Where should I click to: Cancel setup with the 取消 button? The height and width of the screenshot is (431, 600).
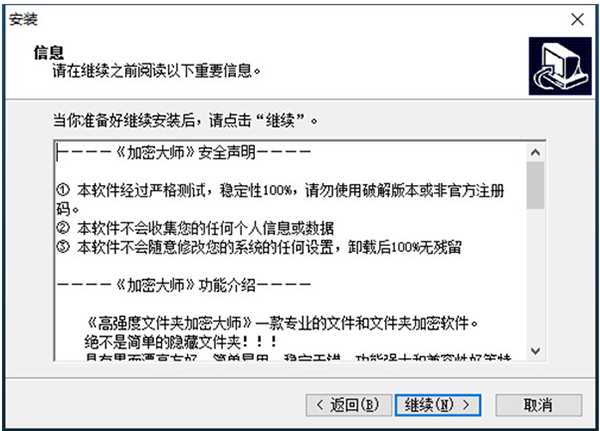538,405
